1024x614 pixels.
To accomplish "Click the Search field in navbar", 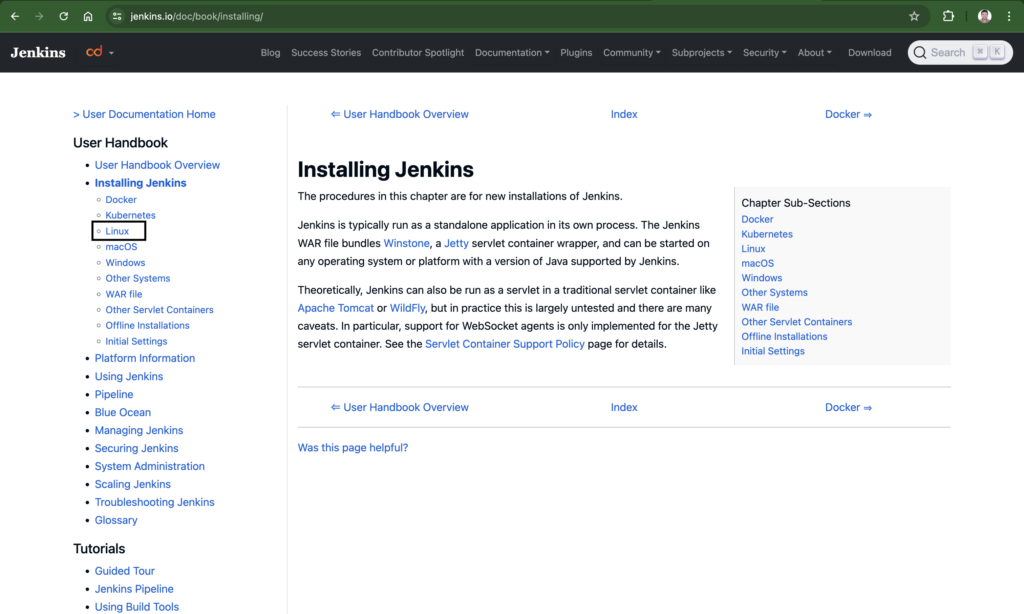I will [960, 52].
